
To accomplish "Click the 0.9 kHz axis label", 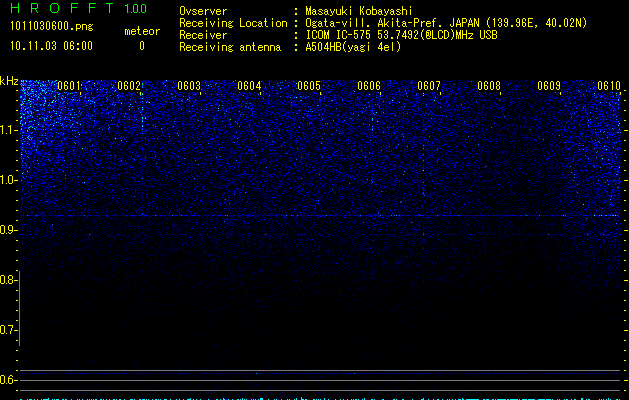I will tap(7, 230).
